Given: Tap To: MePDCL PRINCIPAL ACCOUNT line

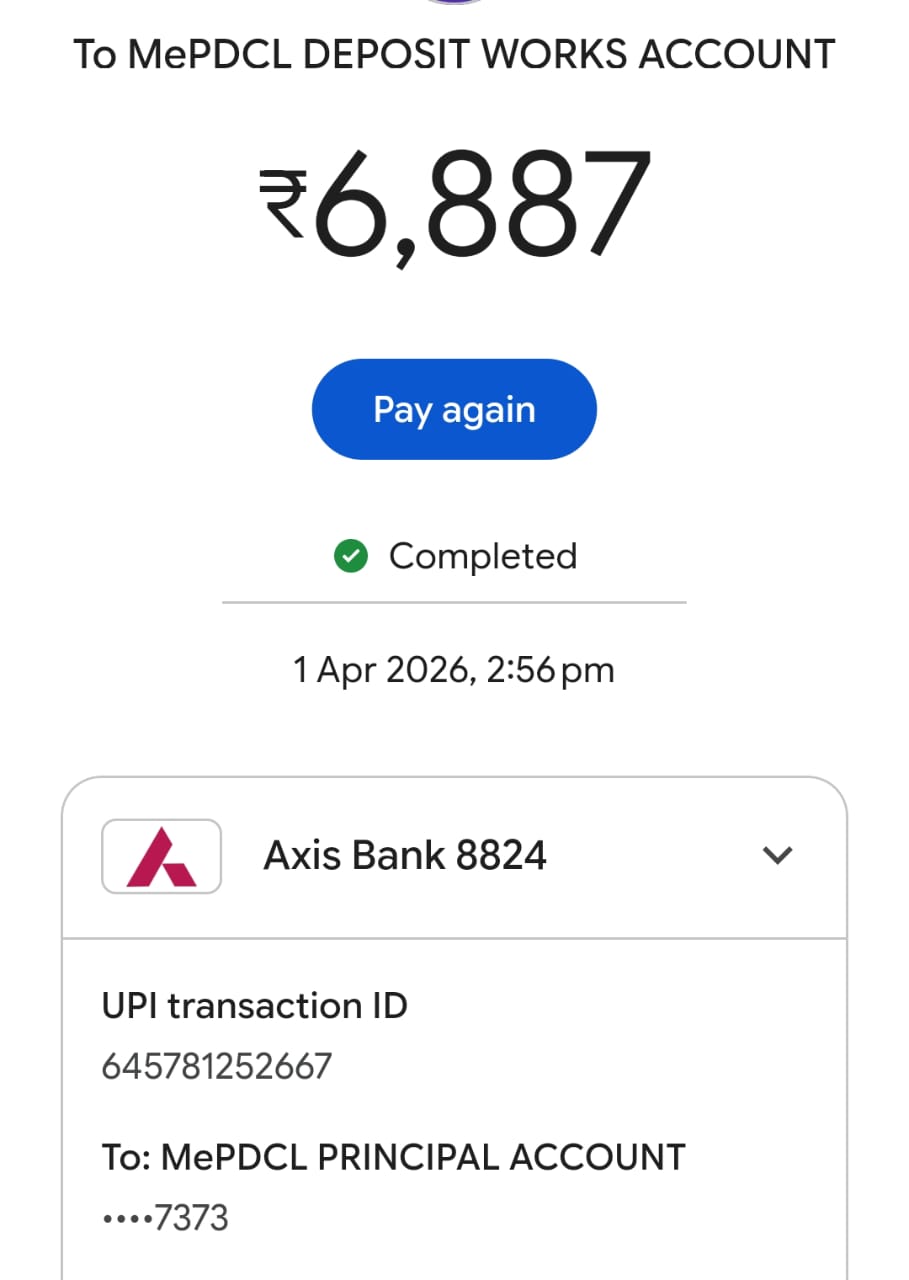Looking at the screenshot, I should click(x=393, y=1157).
